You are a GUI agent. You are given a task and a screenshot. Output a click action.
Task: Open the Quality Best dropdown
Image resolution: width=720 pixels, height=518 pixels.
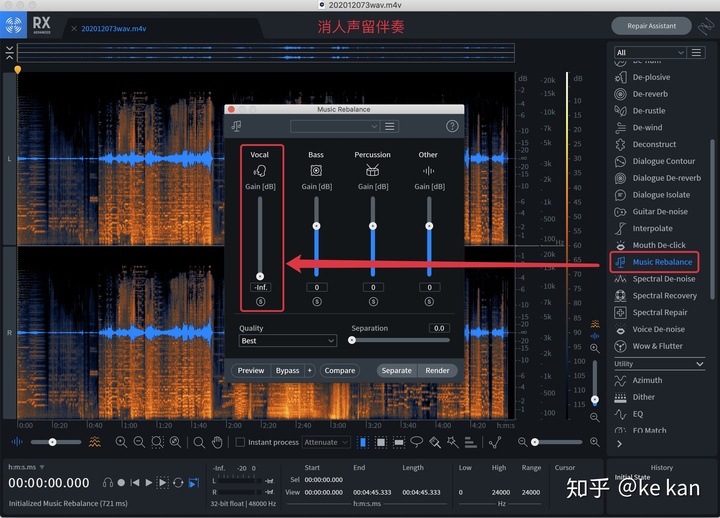287,341
